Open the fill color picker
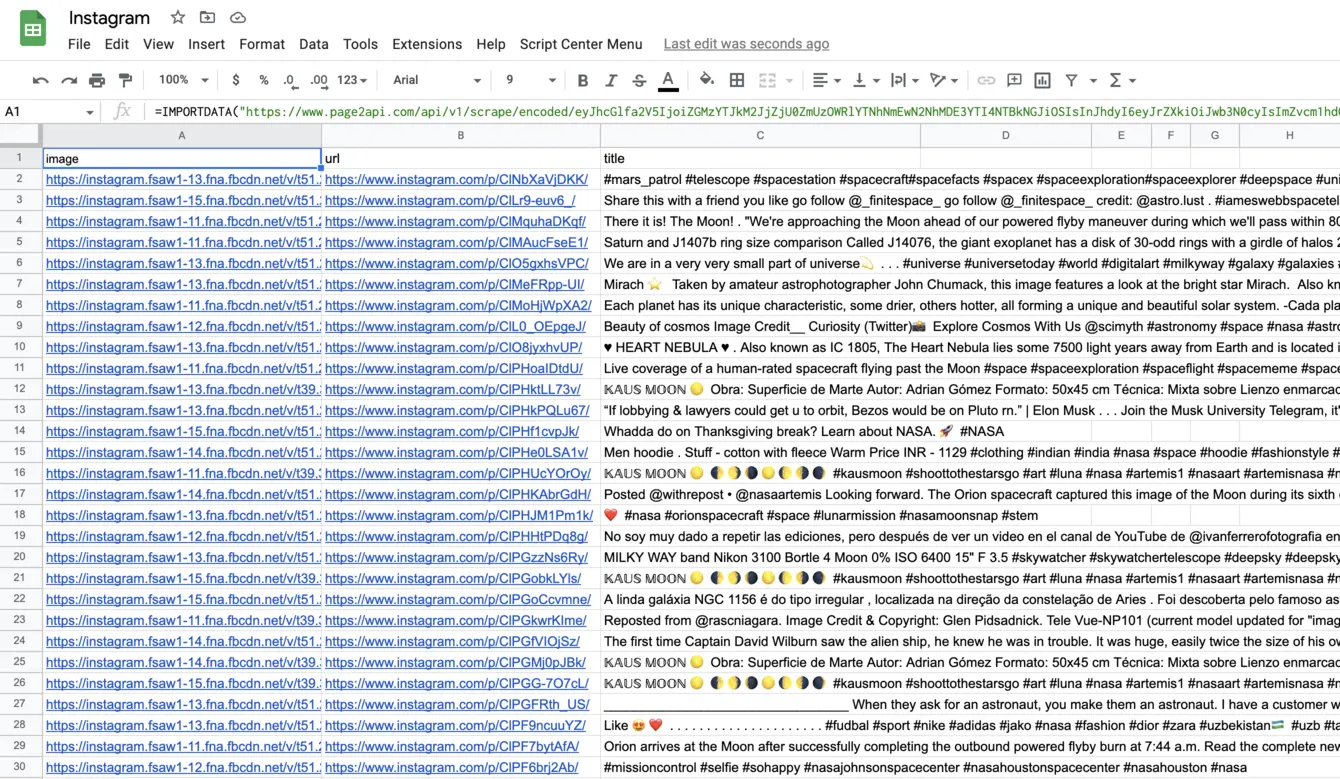Viewport: 1340px width, 779px height. click(x=707, y=80)
